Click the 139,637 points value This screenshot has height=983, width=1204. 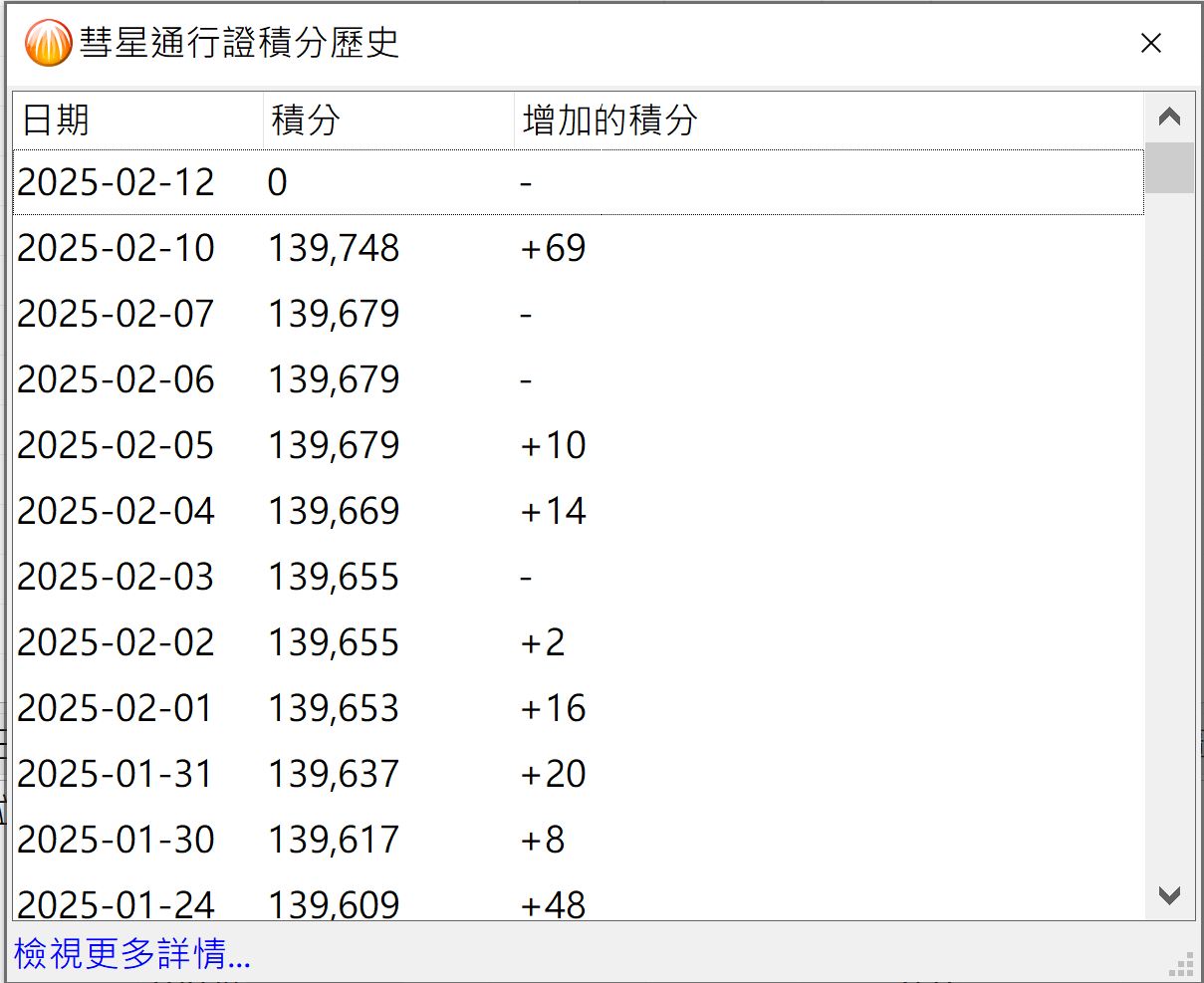[334, 774]
